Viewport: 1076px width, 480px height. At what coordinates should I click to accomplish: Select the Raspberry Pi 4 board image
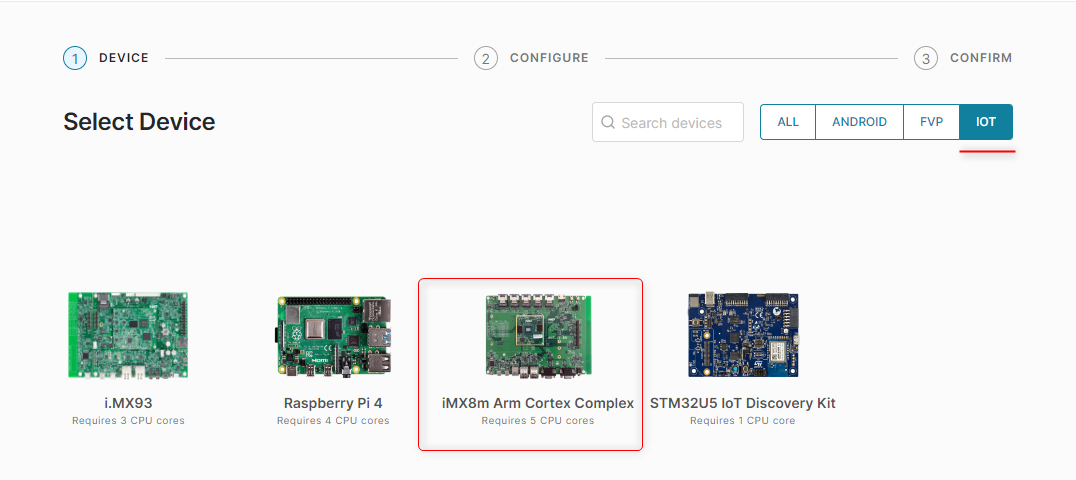pyautogui.click(x=334, y=336)
